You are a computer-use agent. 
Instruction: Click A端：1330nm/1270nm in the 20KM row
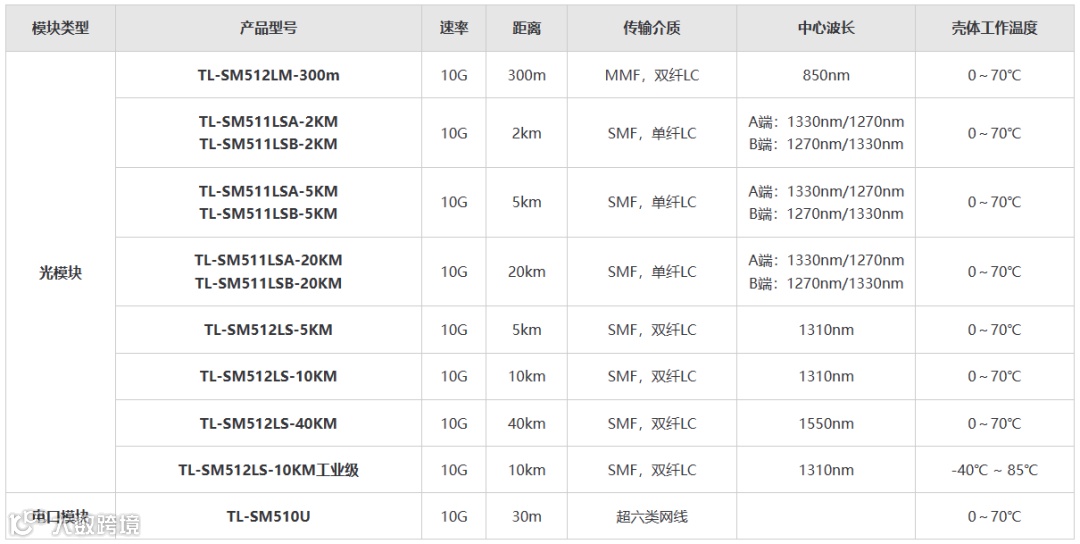pyautogui.click(x=826, y=260)
